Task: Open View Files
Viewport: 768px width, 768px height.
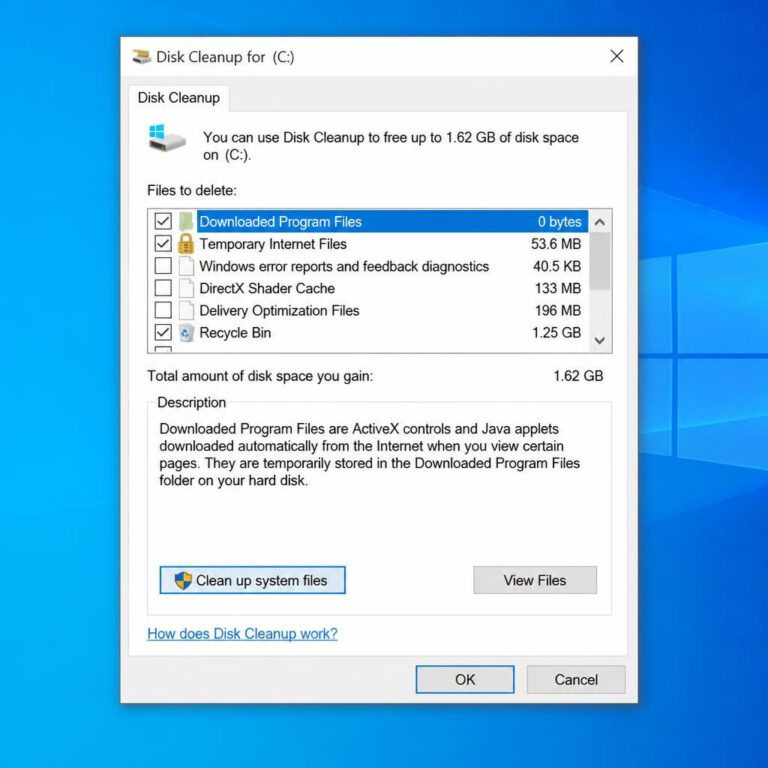Action: [x=535, y=580]
